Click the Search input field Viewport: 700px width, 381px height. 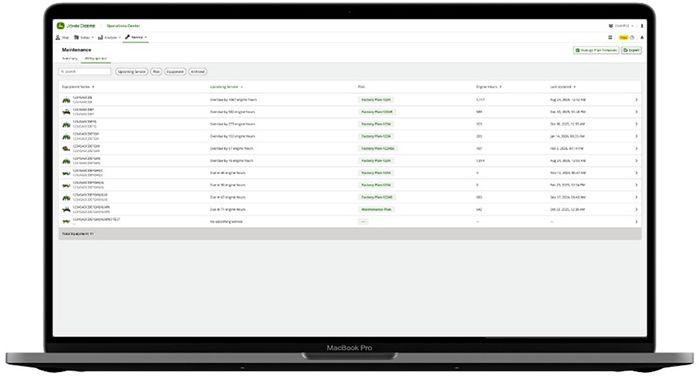tap(85, 71)
